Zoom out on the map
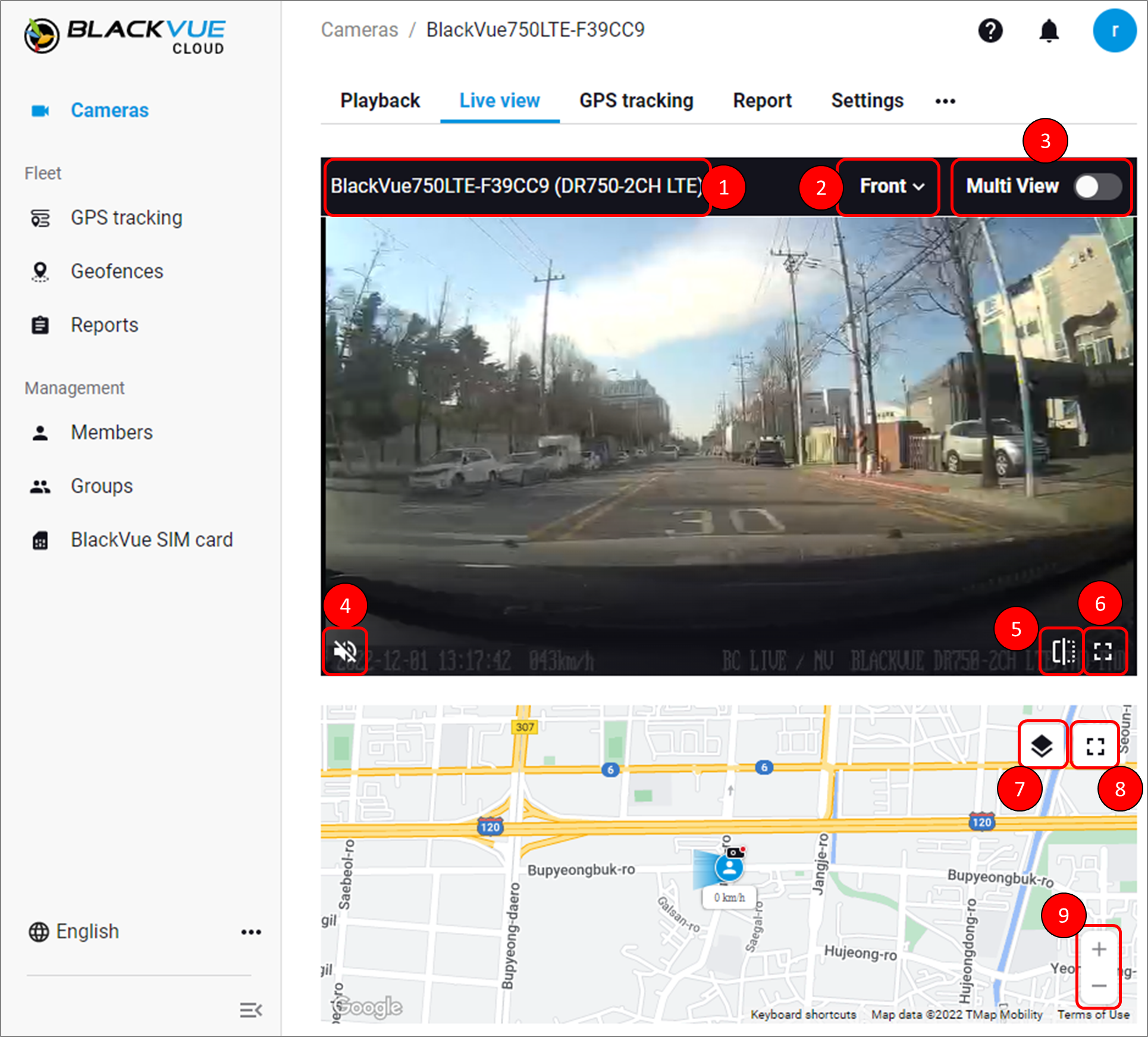1148x1037 pixels. pyautogui.click(x=1099, y=986)
